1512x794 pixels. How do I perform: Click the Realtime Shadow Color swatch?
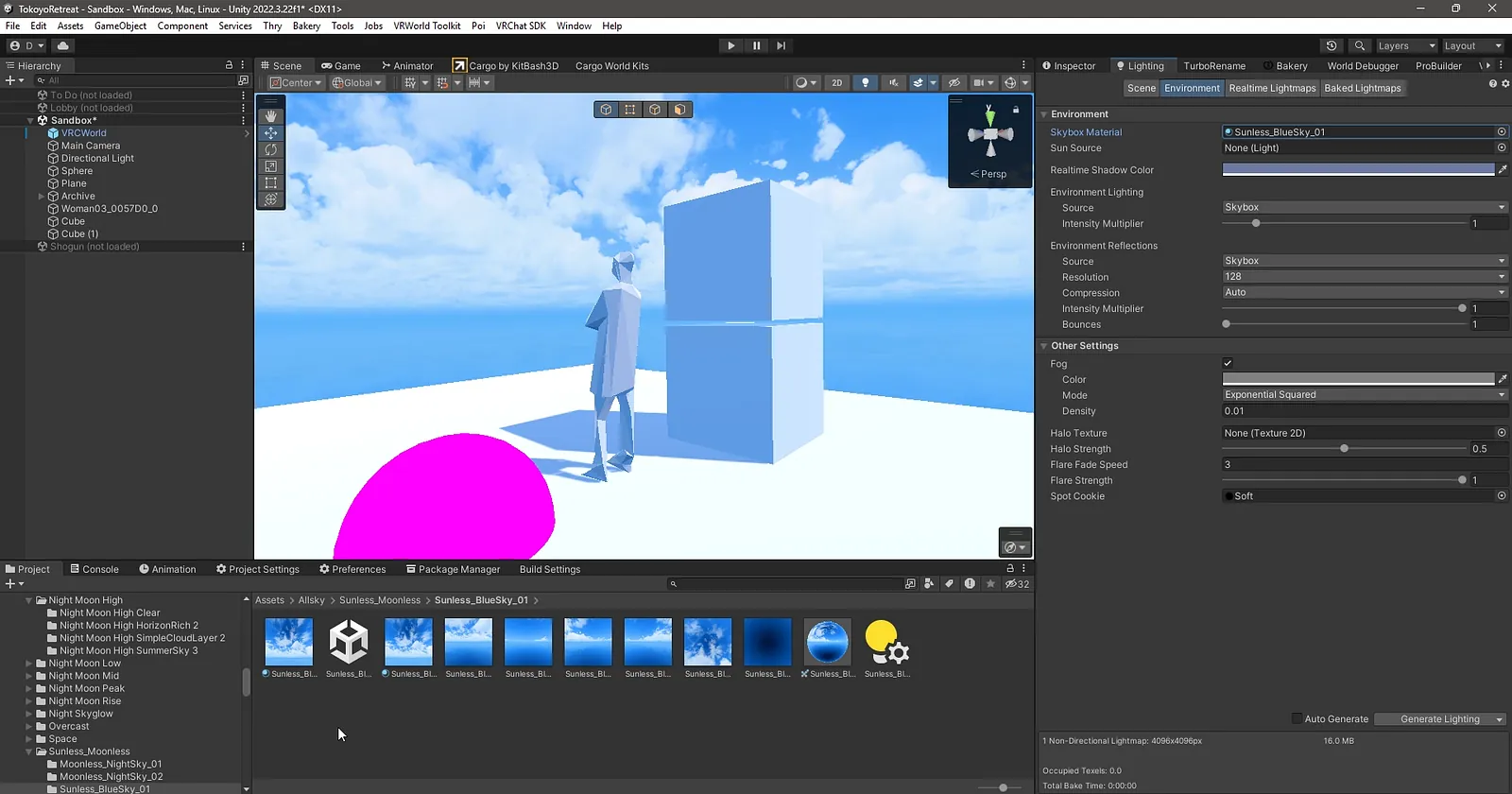pyautogui.click(x=1358, y=170)
